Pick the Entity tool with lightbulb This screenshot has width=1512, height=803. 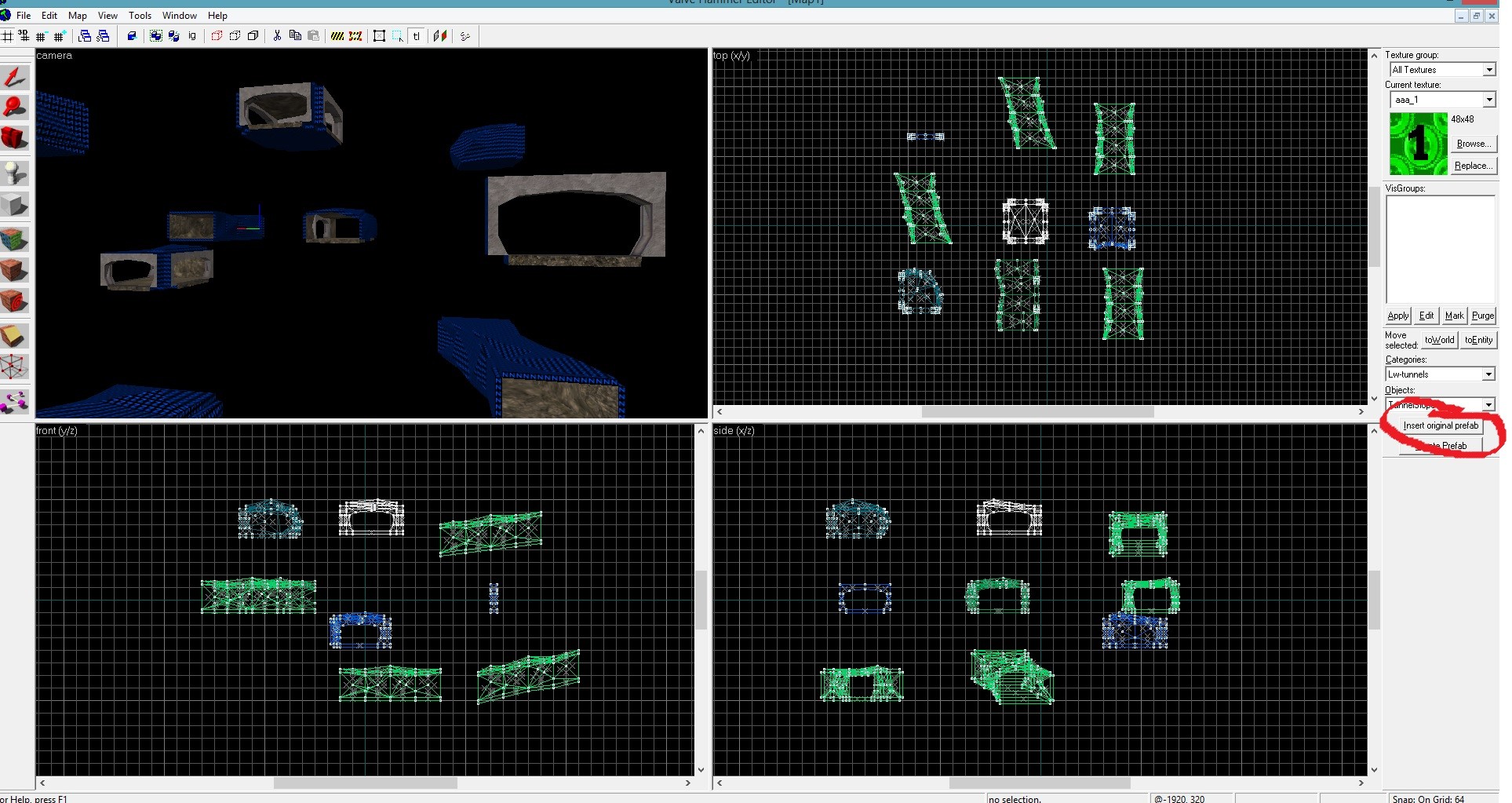(x=15, y=173)
